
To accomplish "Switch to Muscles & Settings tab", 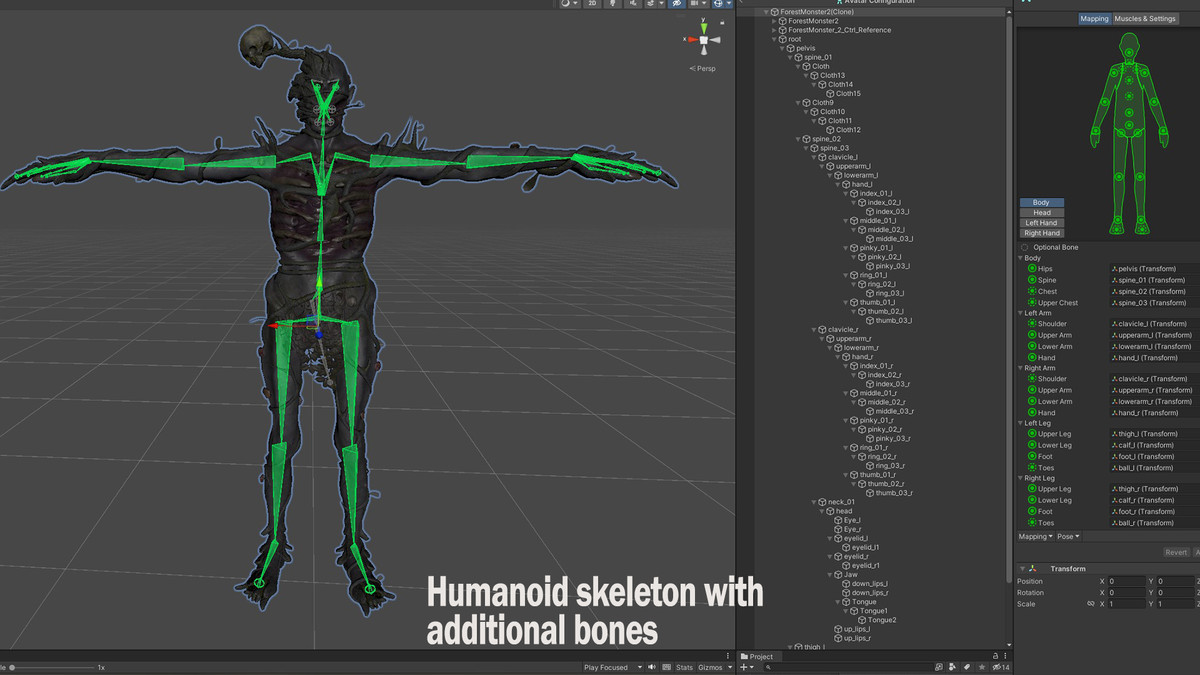I will [1145, 18].
